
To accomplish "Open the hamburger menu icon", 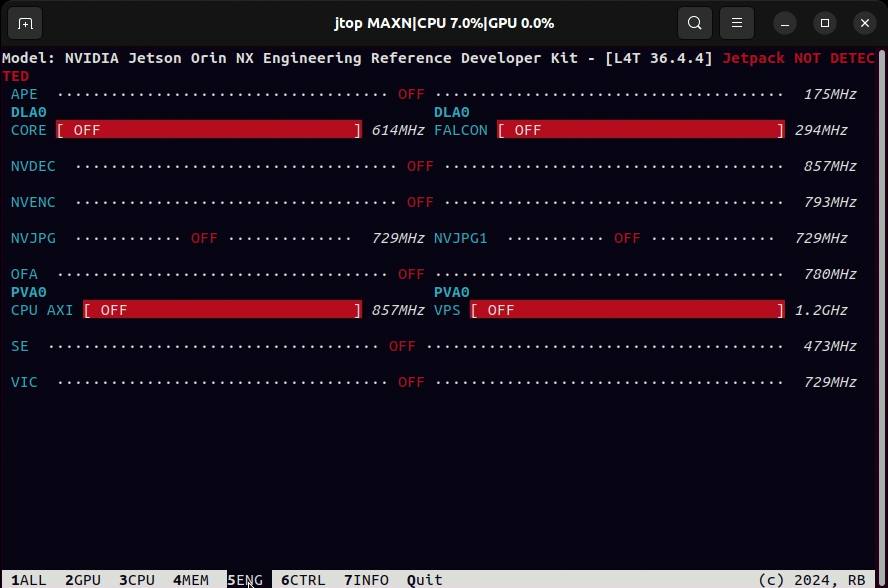I will (x=737, y=23).
